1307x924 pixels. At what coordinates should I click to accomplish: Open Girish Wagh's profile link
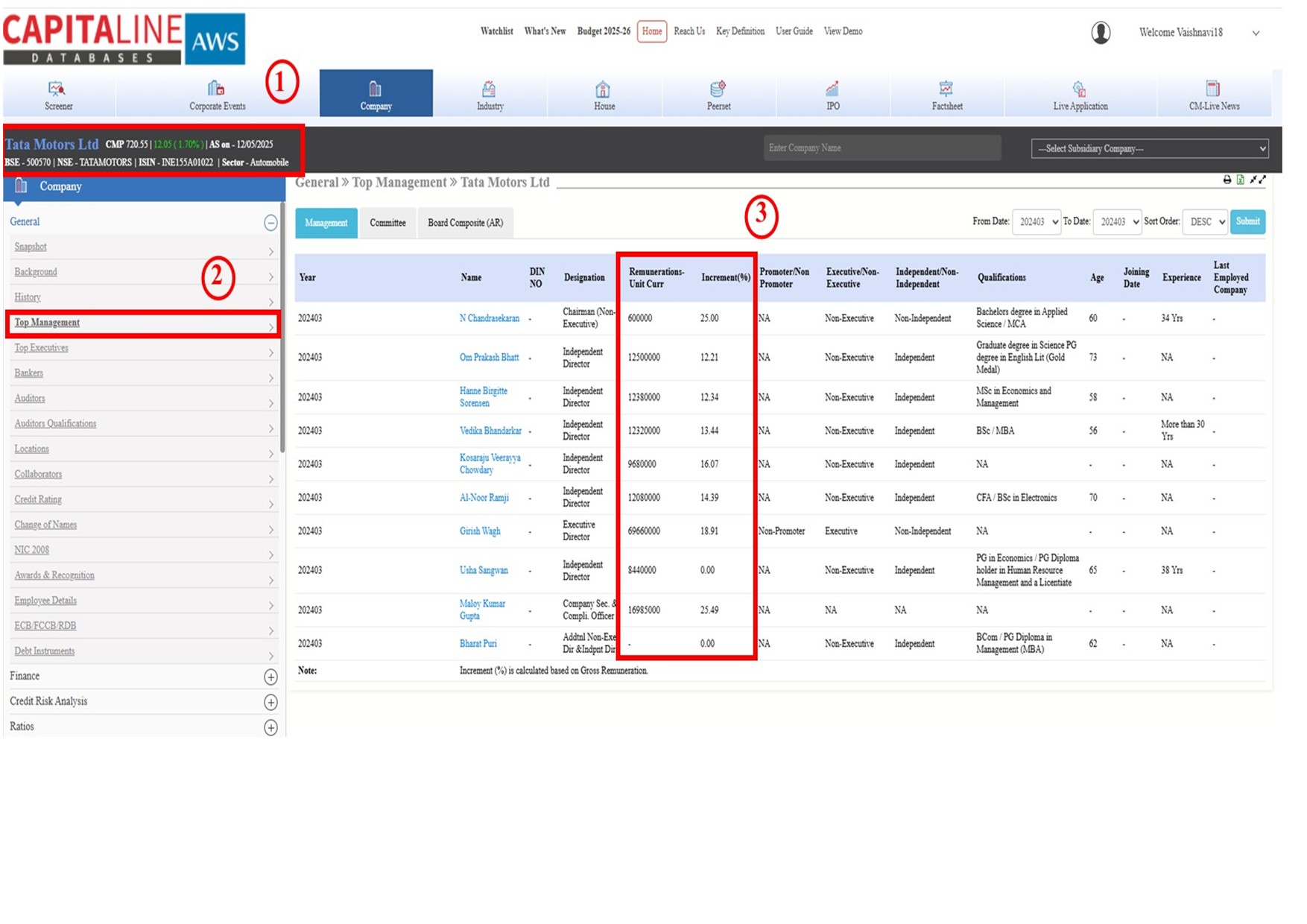coord(480,531)
